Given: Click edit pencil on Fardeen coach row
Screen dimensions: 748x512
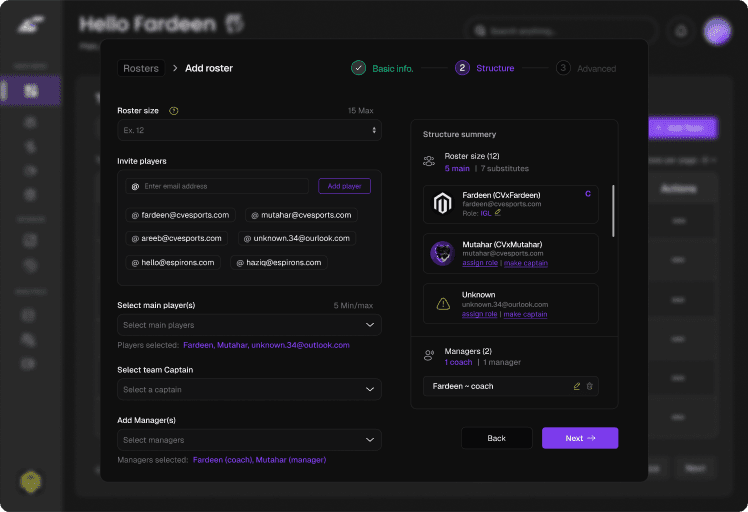Looking at the screenshot, I should coord(576,386).
